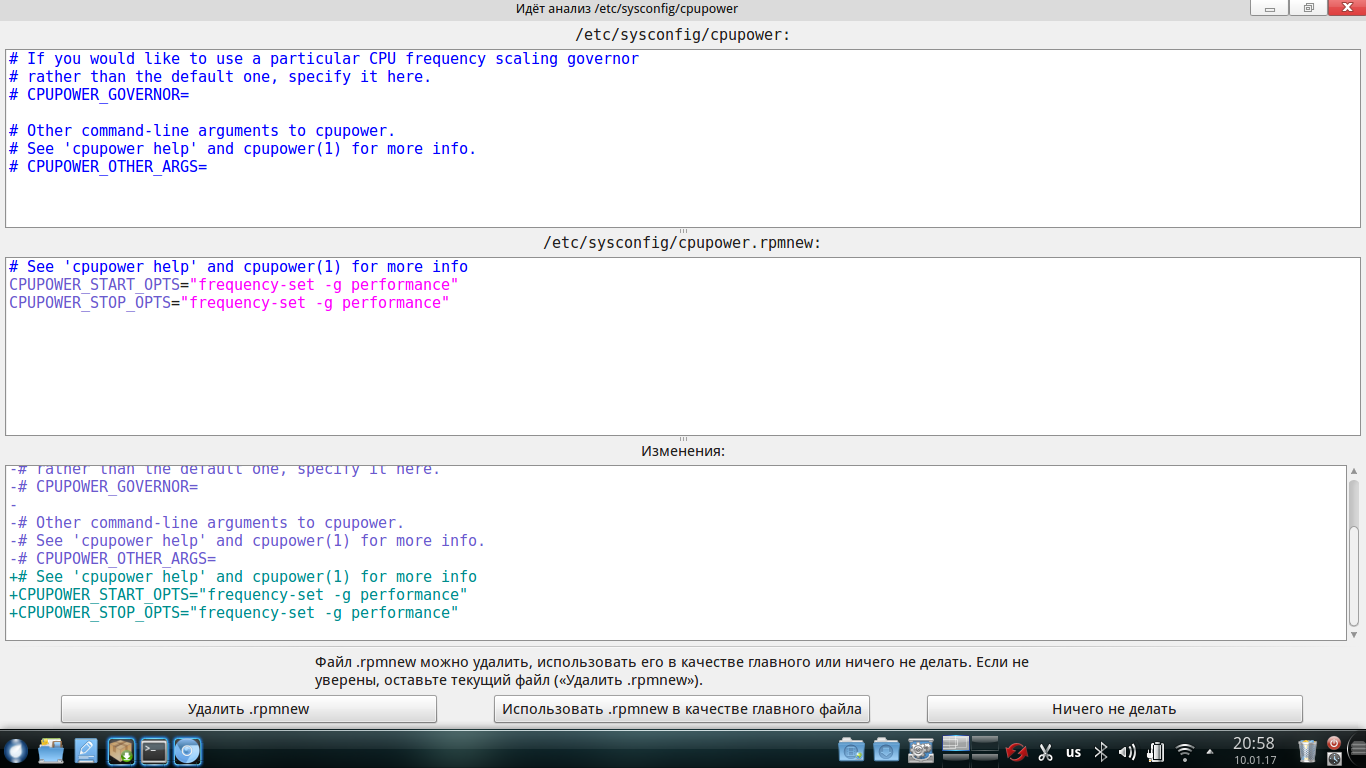This screenshot has height=768, width=1366.
Task: Open the Chromium browser taskbar icon
Action: tap(187, 750)
